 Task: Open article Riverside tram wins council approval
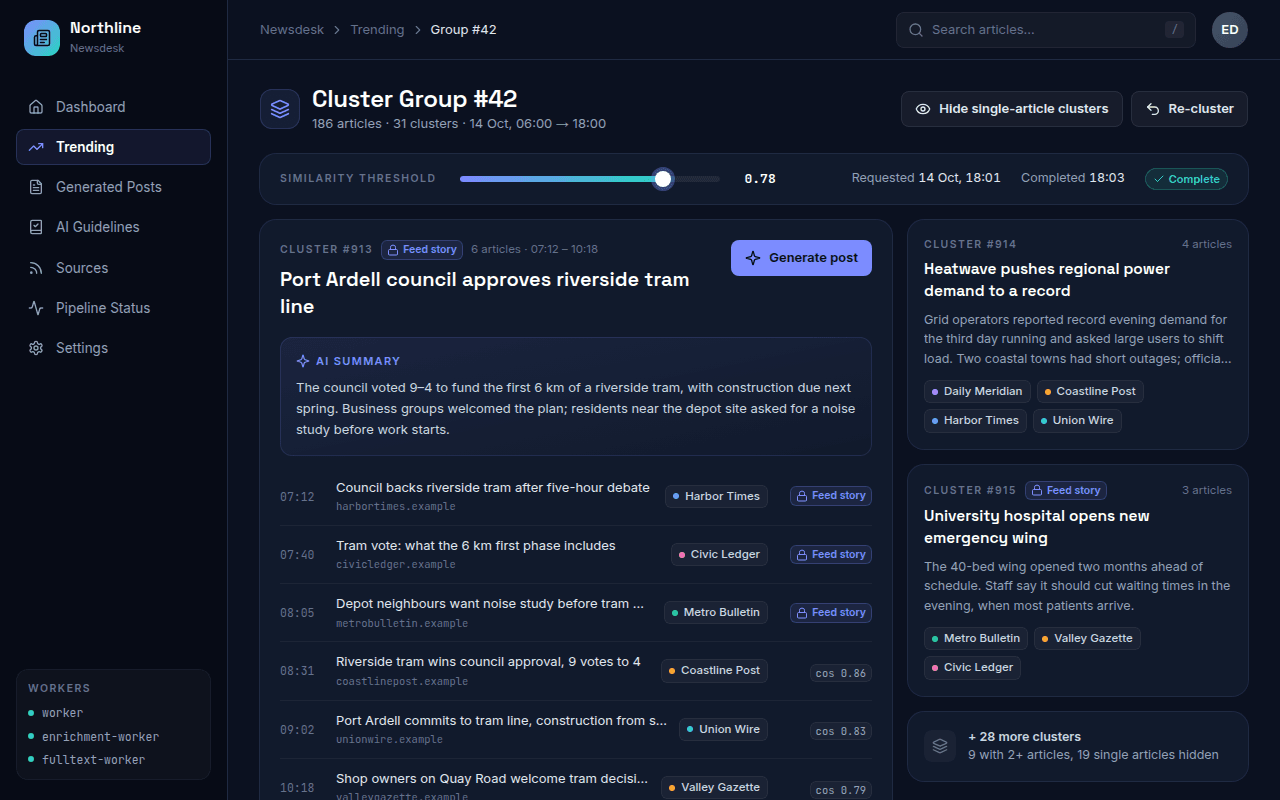488,662
